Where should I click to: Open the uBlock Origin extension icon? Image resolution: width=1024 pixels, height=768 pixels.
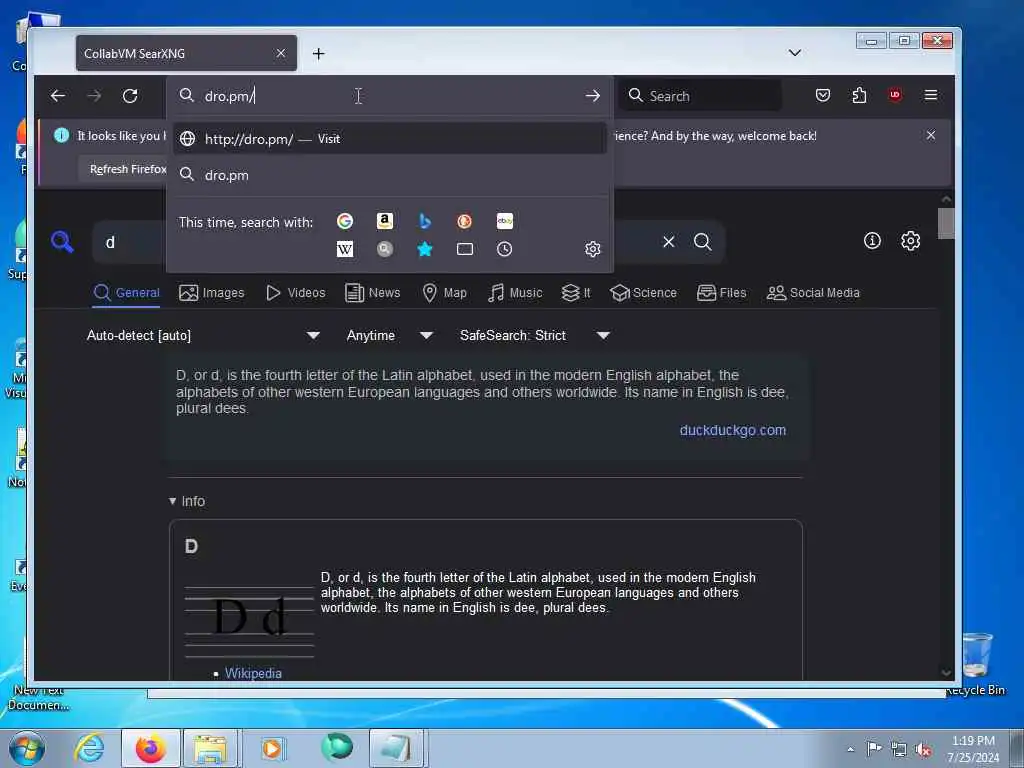[x=895, y=95]
